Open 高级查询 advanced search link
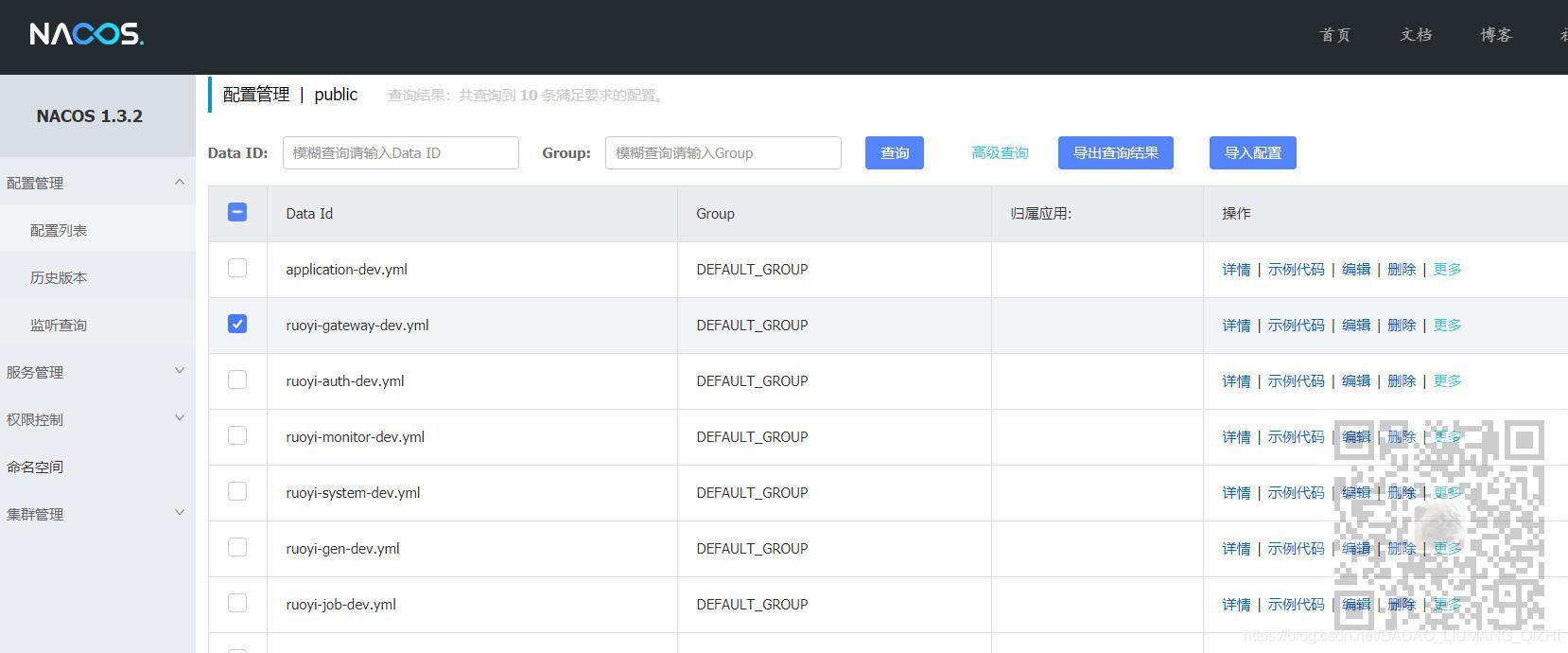The image size is (1568, 653). [x=1000, y=153]
